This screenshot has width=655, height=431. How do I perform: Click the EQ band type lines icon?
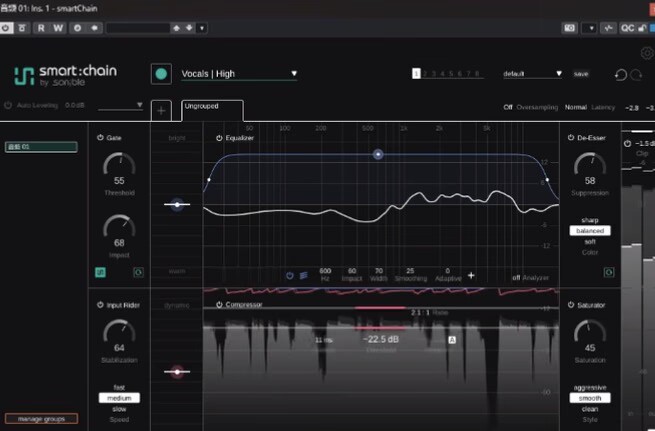tap(304, 275)
